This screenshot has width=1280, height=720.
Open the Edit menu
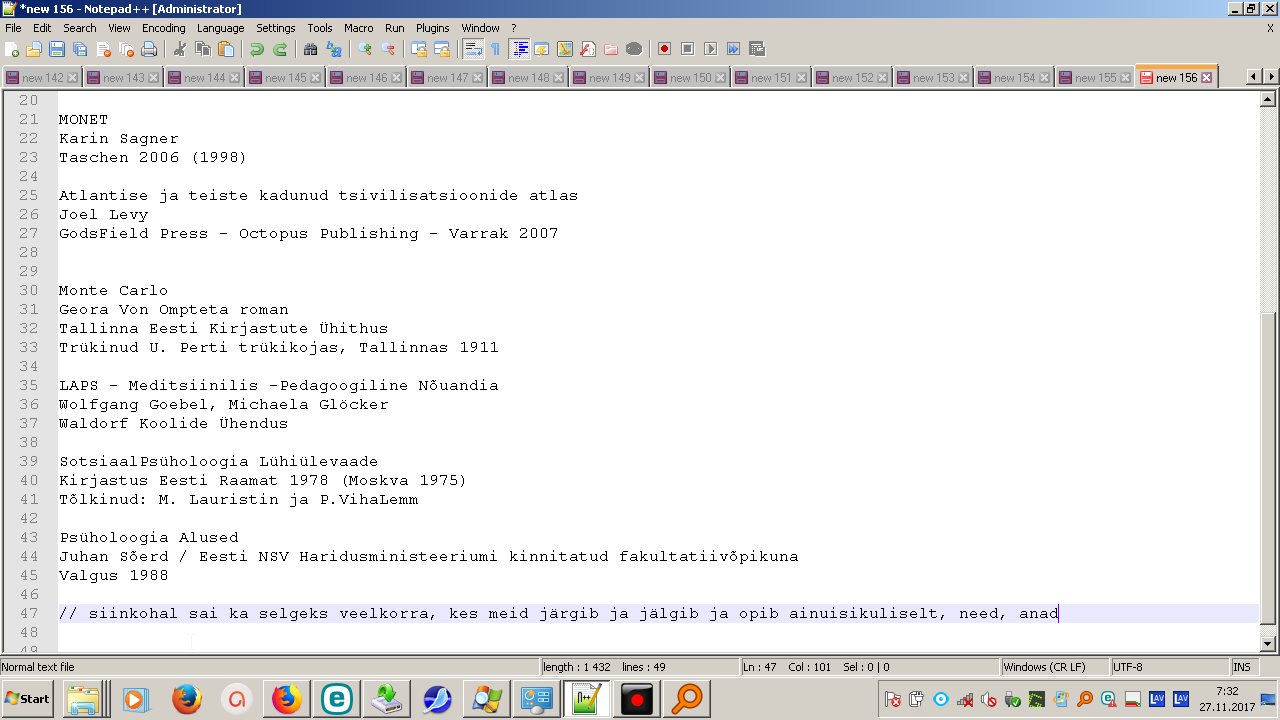click(42, 28)
